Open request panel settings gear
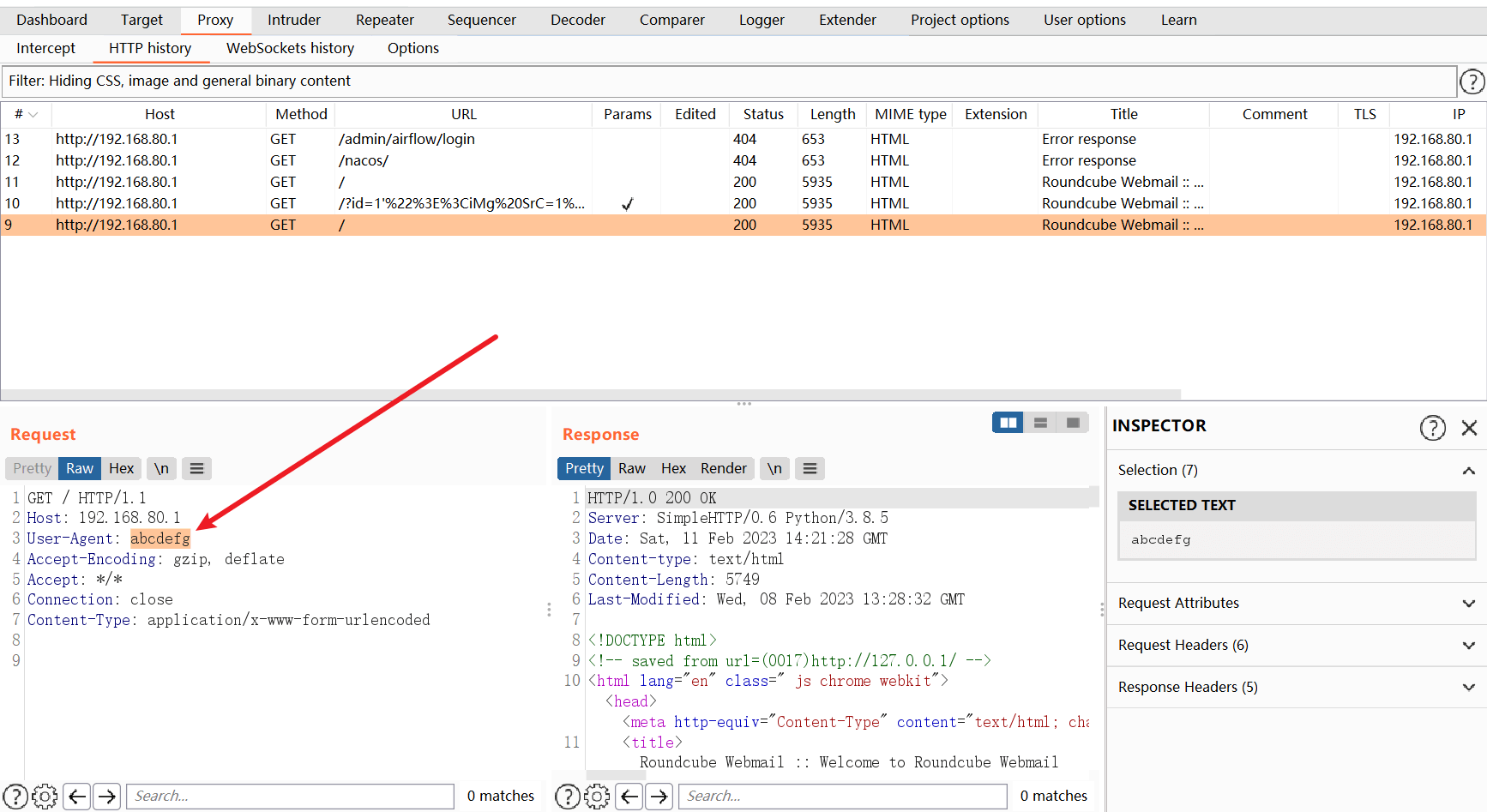The height and width of the screenshot is (812, 1487). coord(45,797)
